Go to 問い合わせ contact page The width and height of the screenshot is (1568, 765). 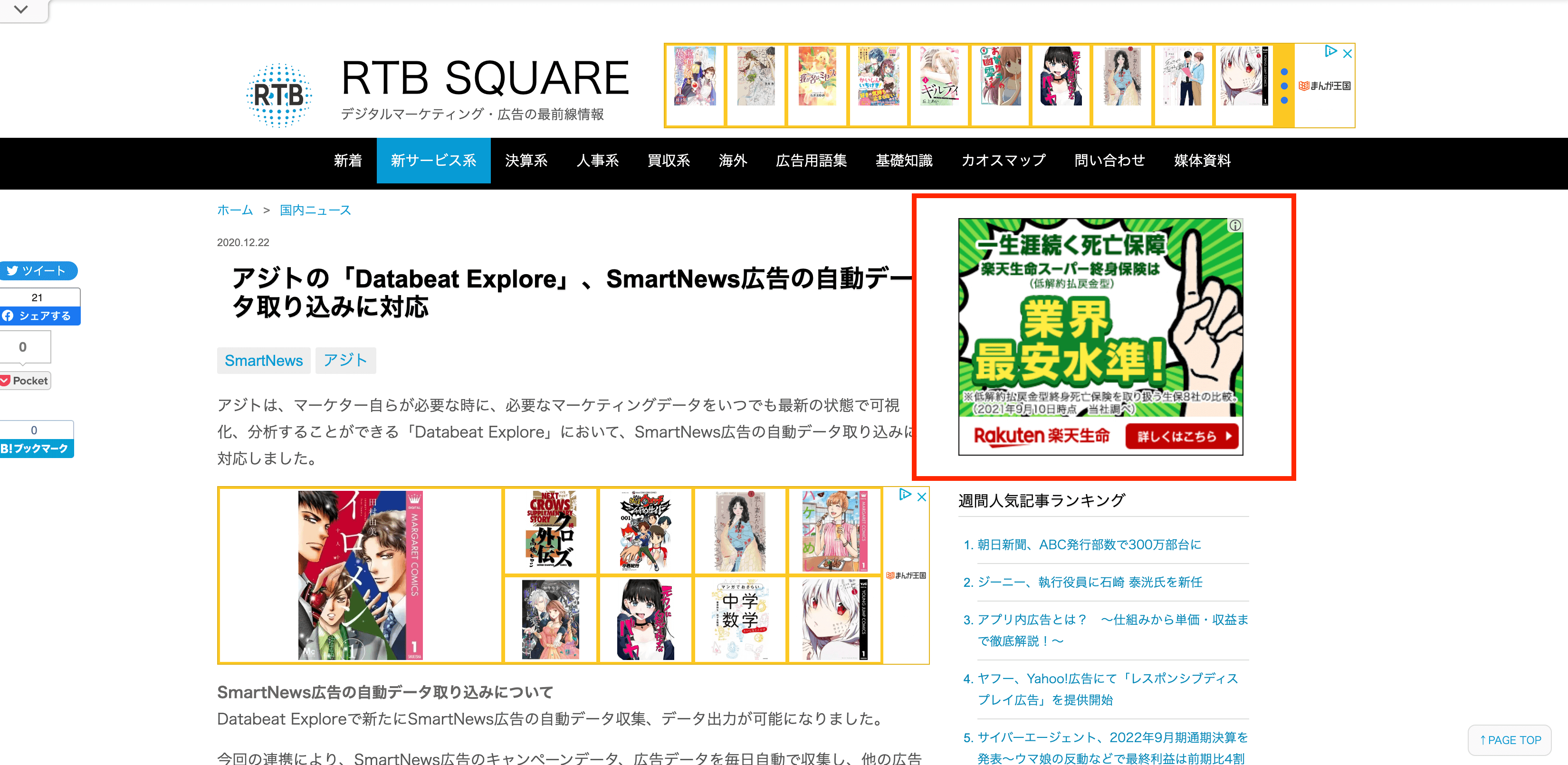(x=1109, y=161)
